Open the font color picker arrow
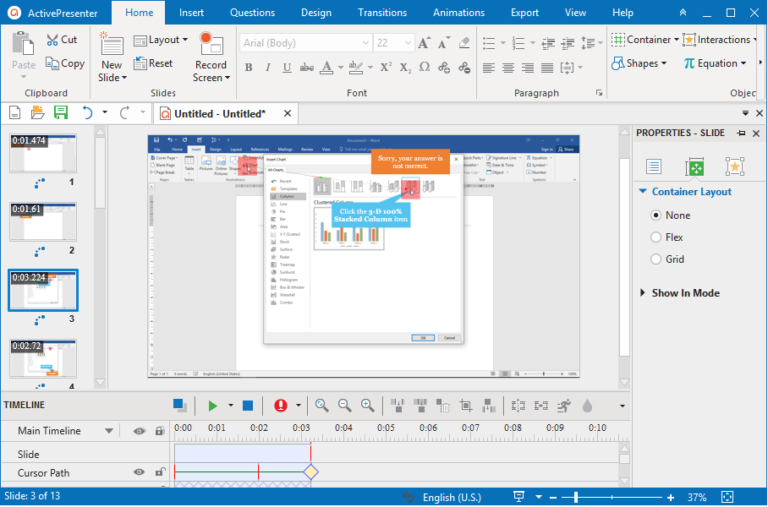Screen dimensions: 768x507 (340, 68)
